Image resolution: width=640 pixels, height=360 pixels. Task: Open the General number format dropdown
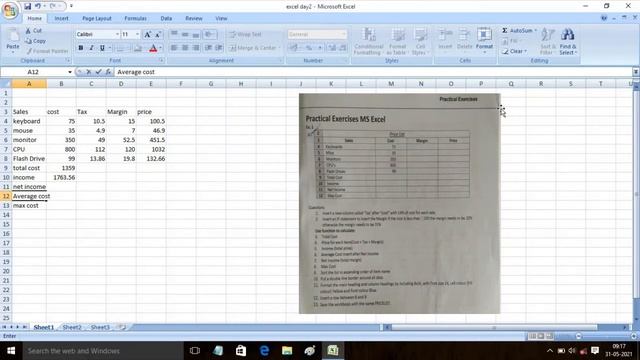click(343, 34)
